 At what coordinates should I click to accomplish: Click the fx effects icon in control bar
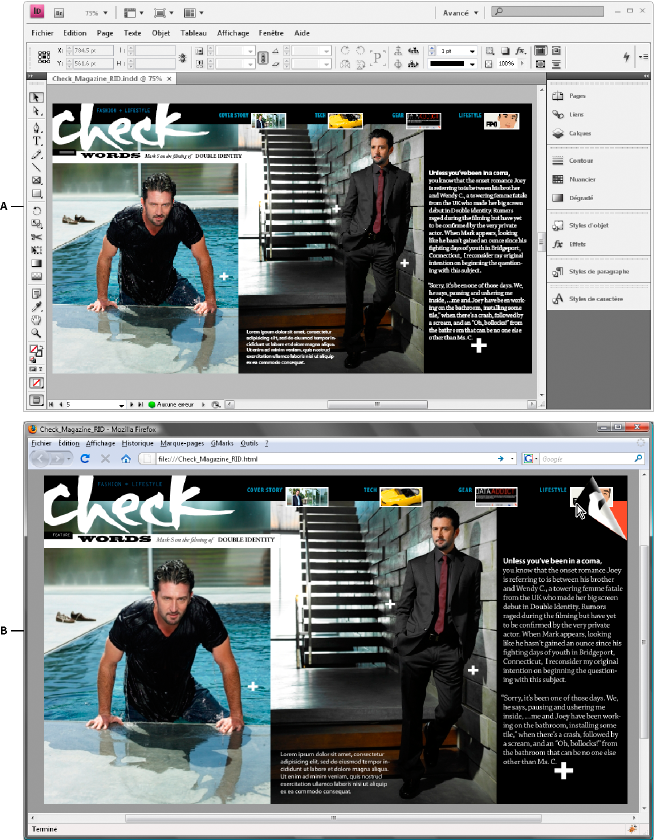coord(520,51)
